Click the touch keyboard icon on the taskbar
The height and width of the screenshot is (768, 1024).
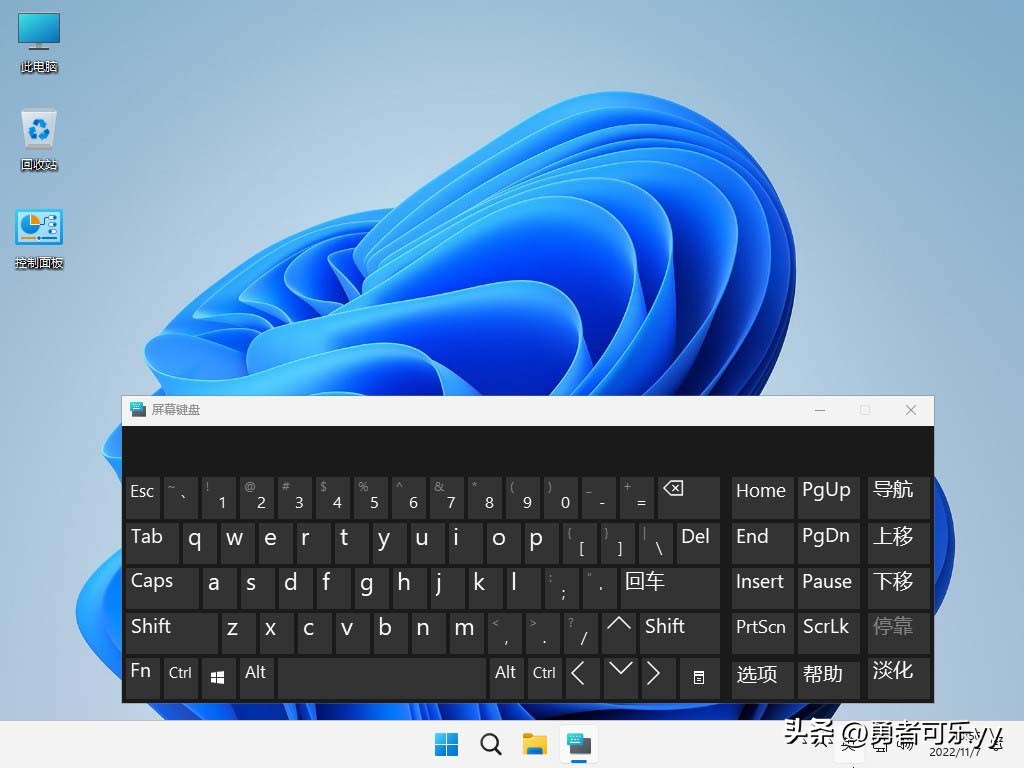point(578,744)
